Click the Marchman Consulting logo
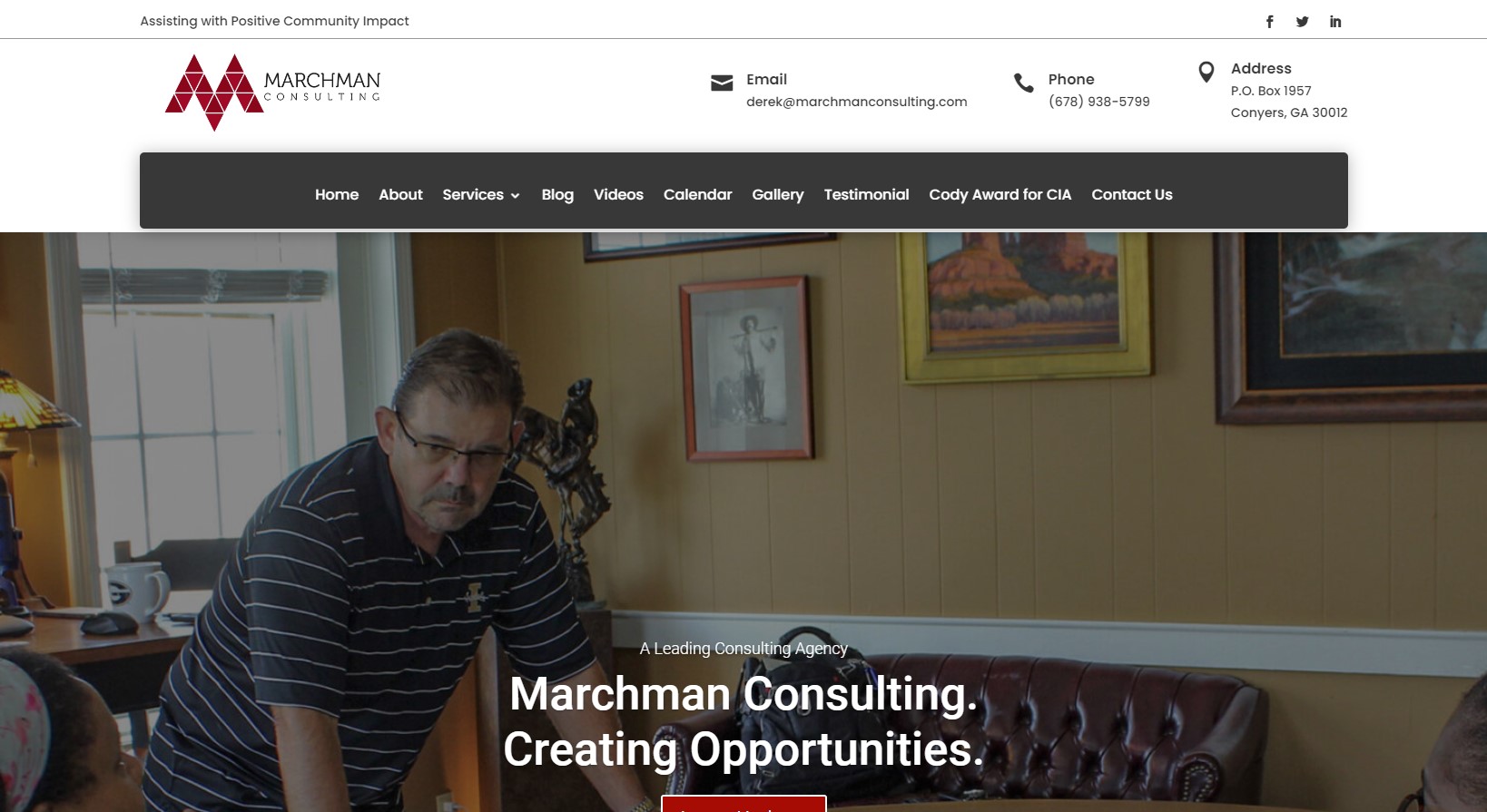This screenshot has width=1487, height=812. tap(272, 93)
